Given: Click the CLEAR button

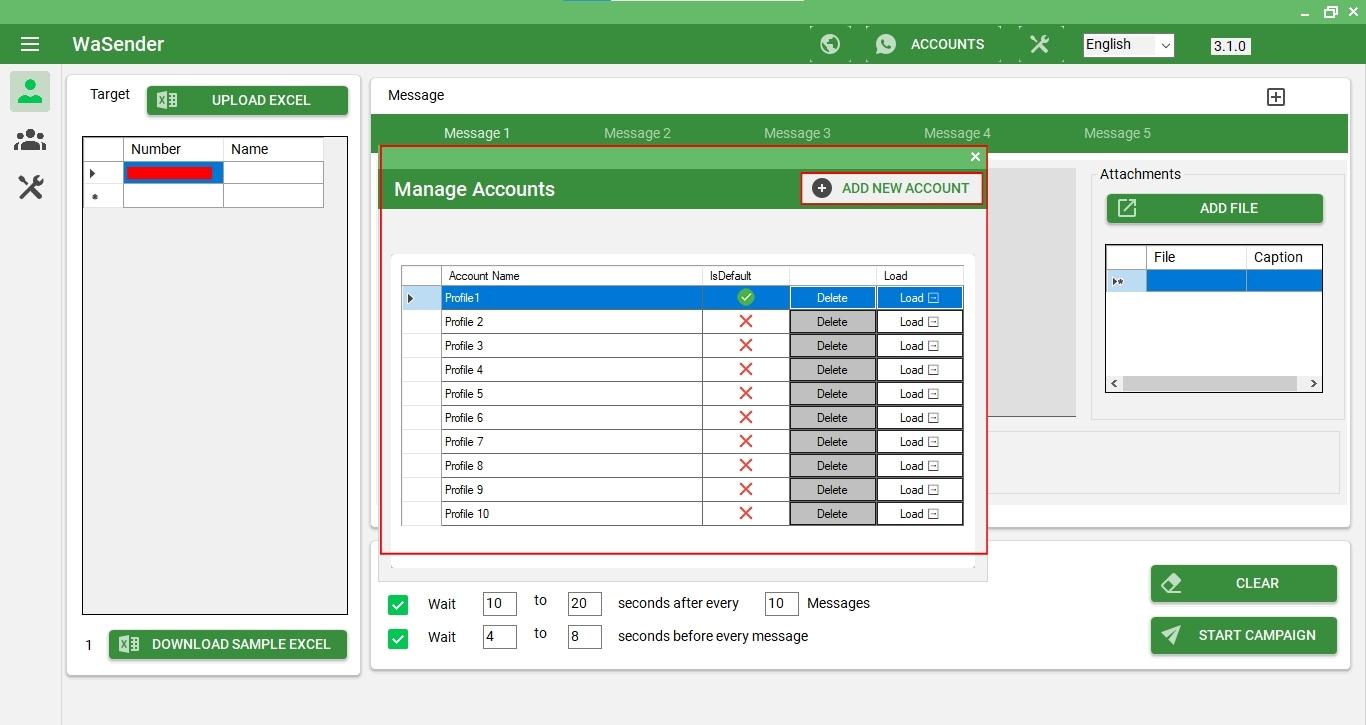Looking at the screenshot, I should click(x=1243, y=583).
